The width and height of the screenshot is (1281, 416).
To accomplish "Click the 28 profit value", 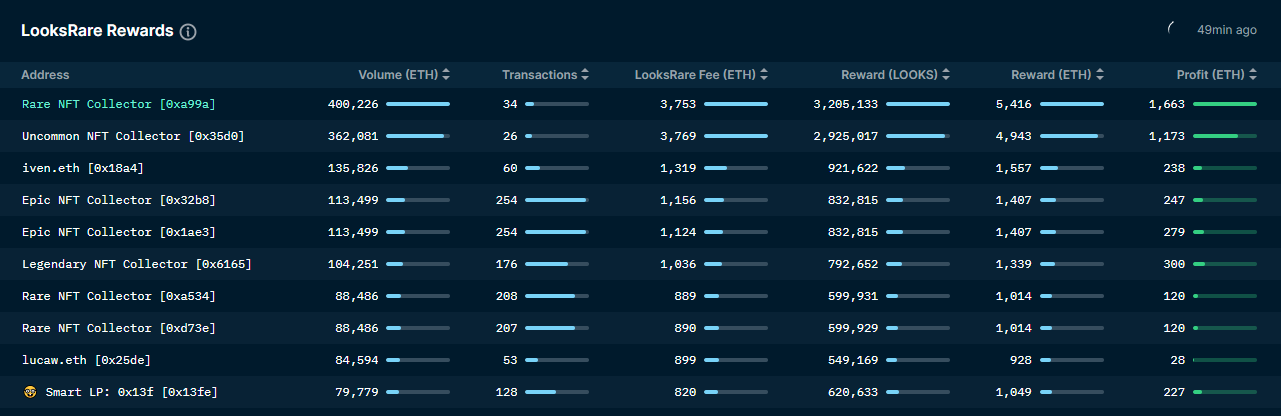I will click(x=1178, y=360).
